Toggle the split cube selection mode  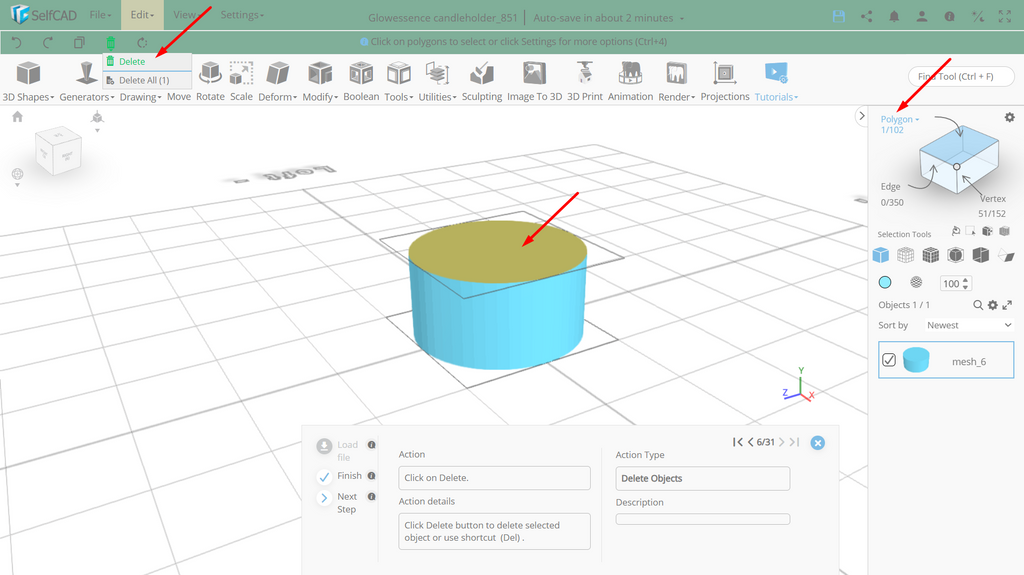coord(980,255)
